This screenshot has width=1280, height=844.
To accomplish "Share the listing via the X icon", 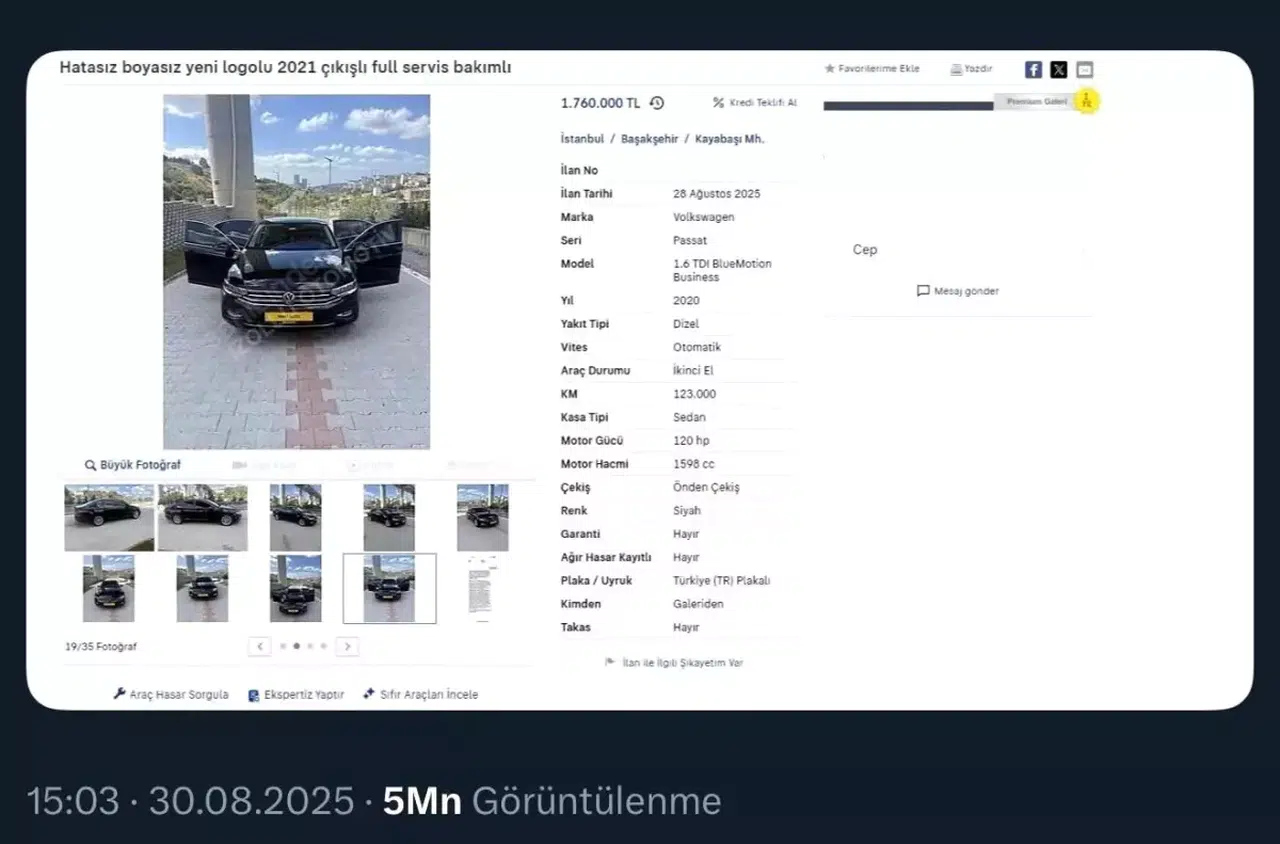I will (x=1058, y=69).
